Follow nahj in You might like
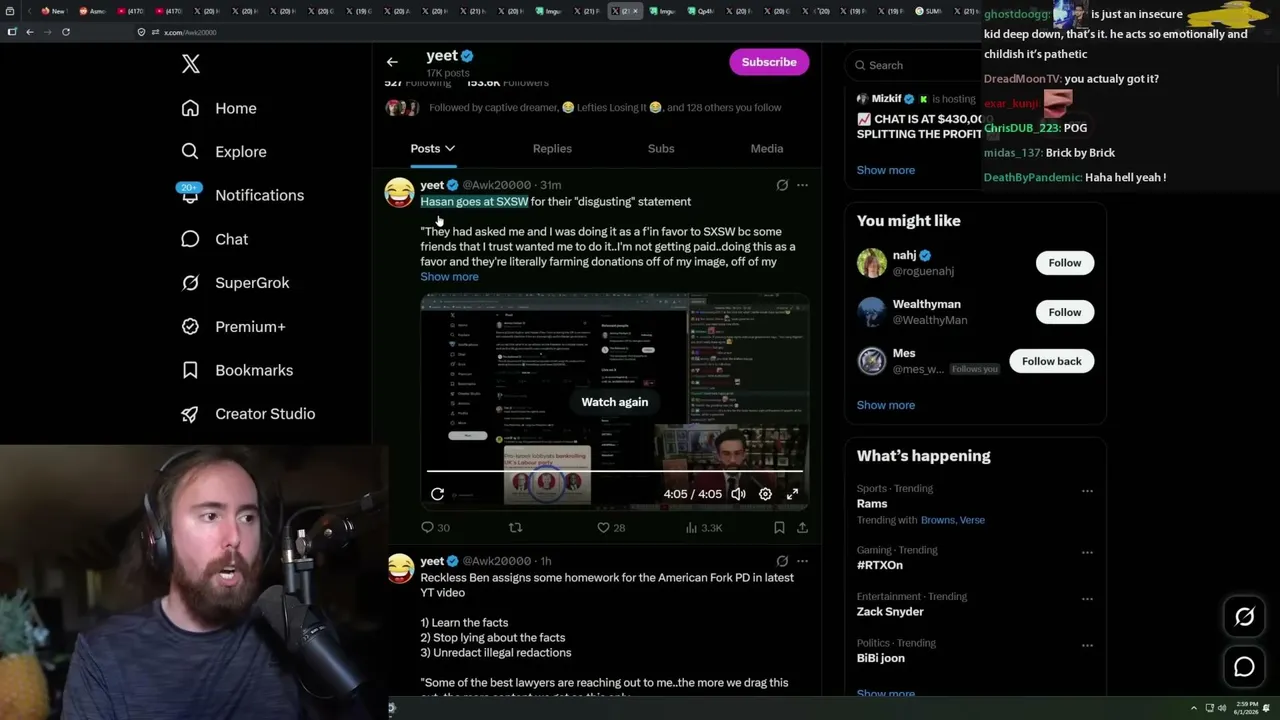 click(1065, 263)
